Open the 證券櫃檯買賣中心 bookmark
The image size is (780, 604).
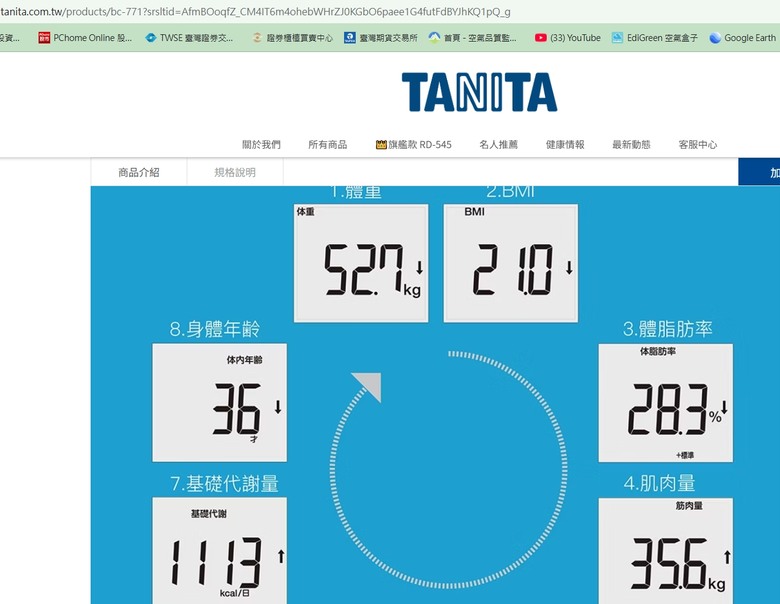292,38
